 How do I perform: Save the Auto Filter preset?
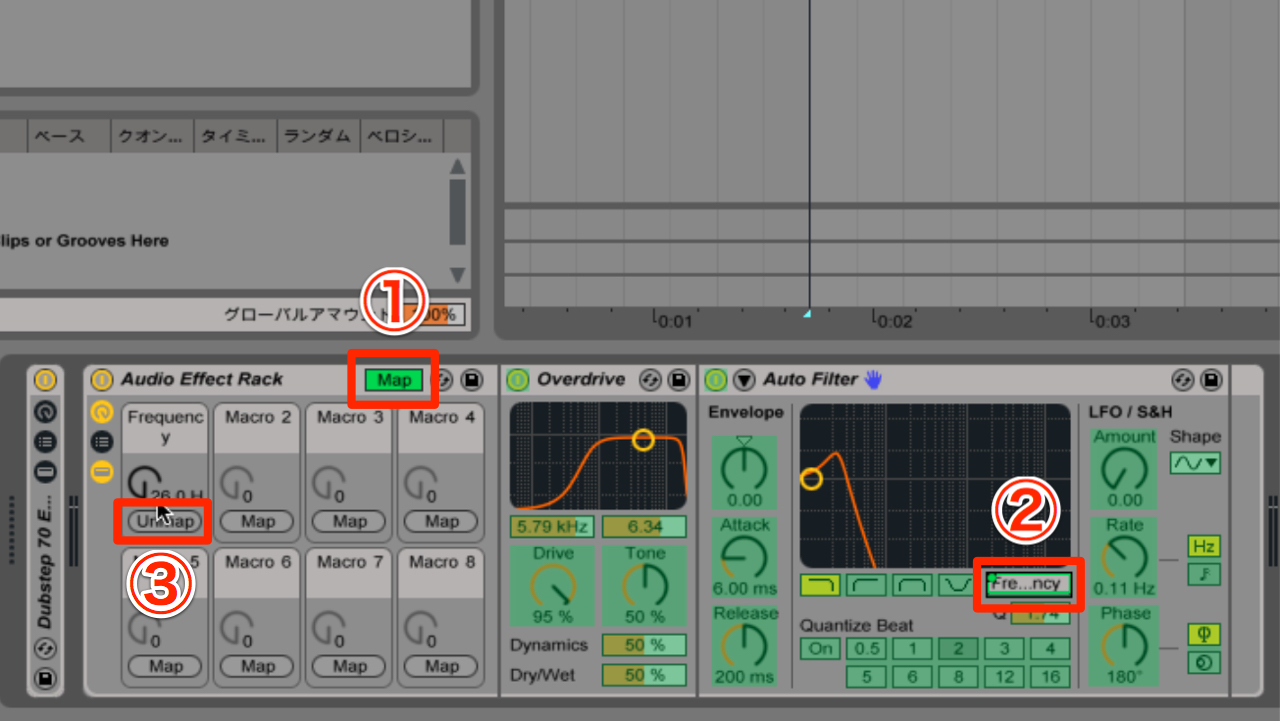pos(1211,380)
